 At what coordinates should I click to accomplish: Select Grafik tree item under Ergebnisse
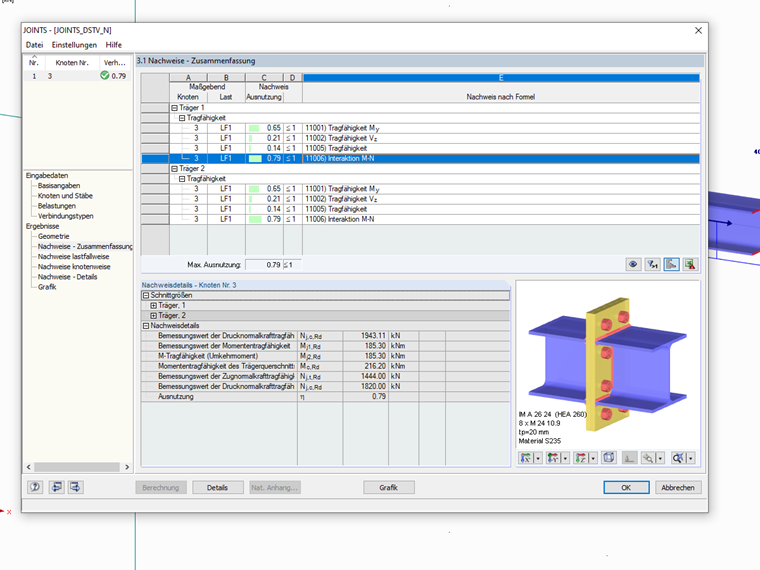[x=47, y=287]
